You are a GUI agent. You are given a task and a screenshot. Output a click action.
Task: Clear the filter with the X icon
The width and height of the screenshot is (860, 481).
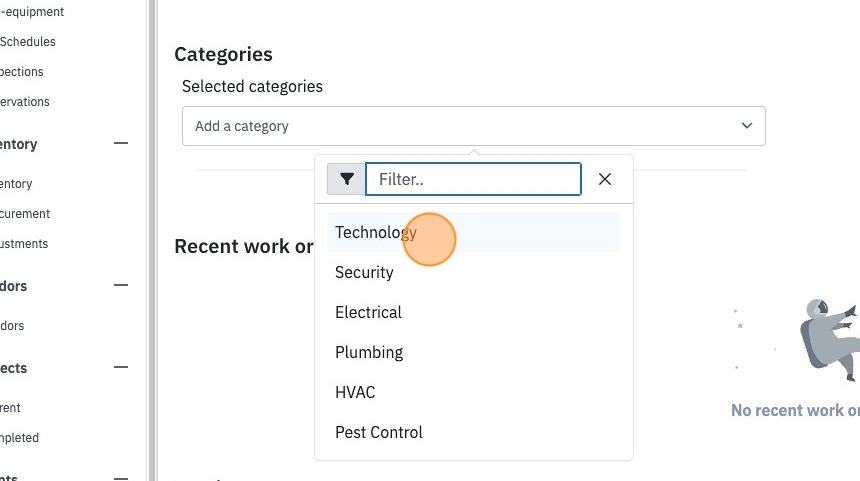click(x=604, y=179)
